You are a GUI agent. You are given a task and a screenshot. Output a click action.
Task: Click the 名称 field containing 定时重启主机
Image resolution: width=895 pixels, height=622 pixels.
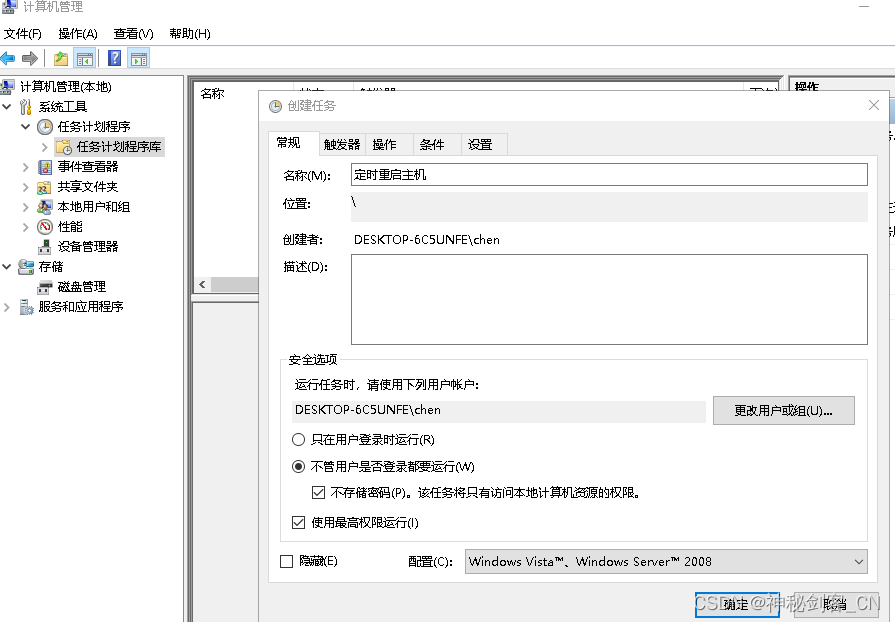[x=609, y=175]
